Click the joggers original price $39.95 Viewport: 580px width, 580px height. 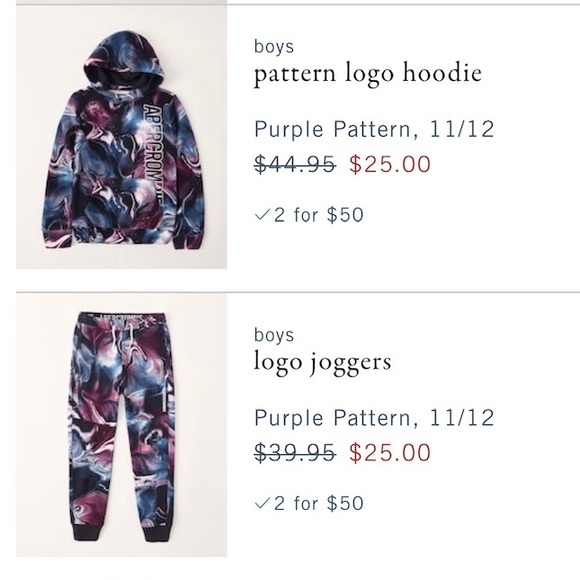295,452
